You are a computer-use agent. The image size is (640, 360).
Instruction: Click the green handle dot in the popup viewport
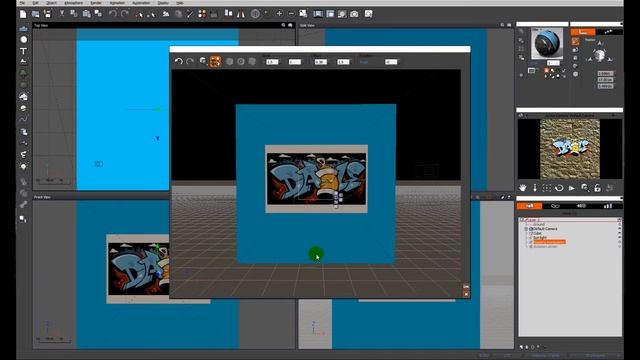point(316,254)
